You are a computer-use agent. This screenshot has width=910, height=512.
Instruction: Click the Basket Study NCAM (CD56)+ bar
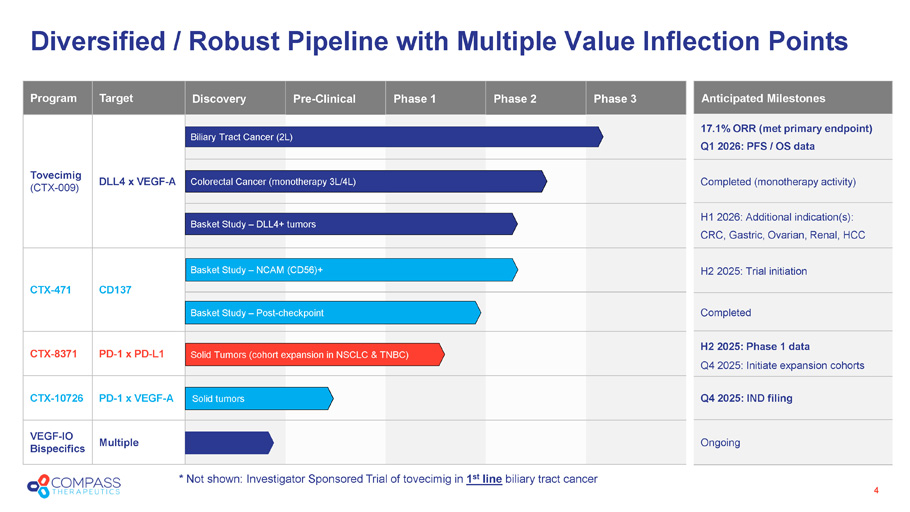pyautogui.click(x=350, y=270)
